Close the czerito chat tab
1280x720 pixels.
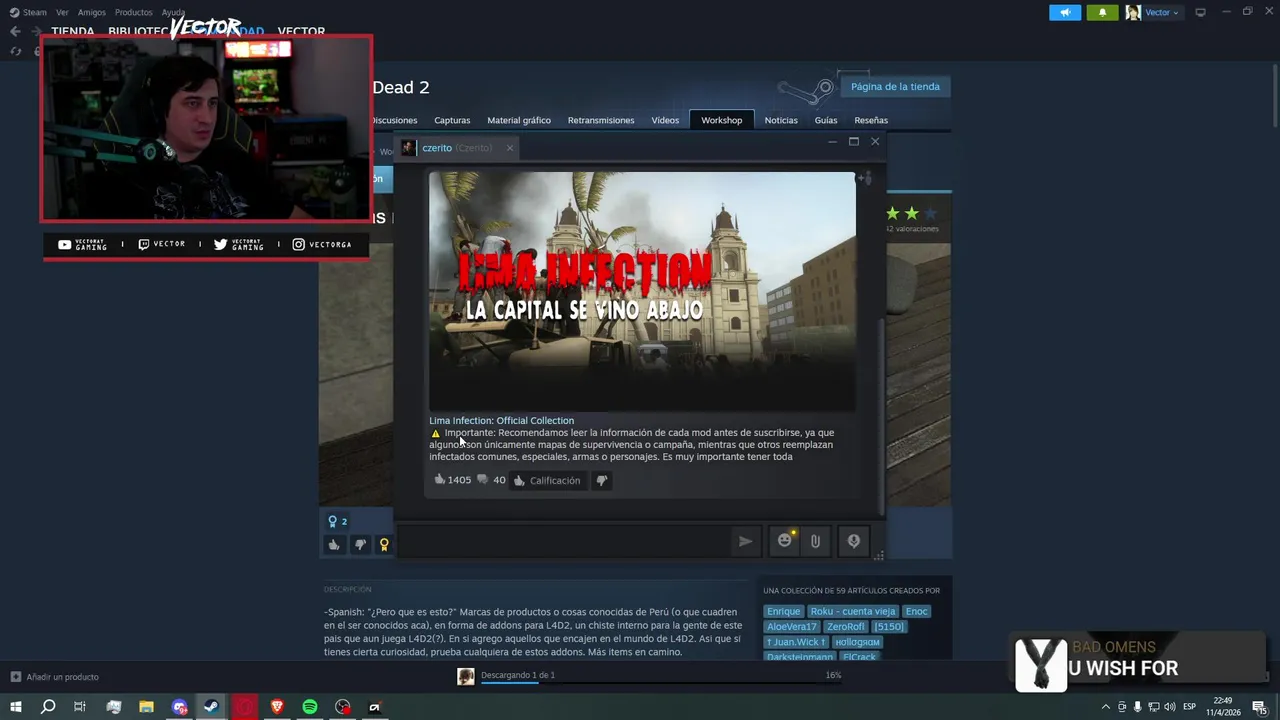(509, 148)
